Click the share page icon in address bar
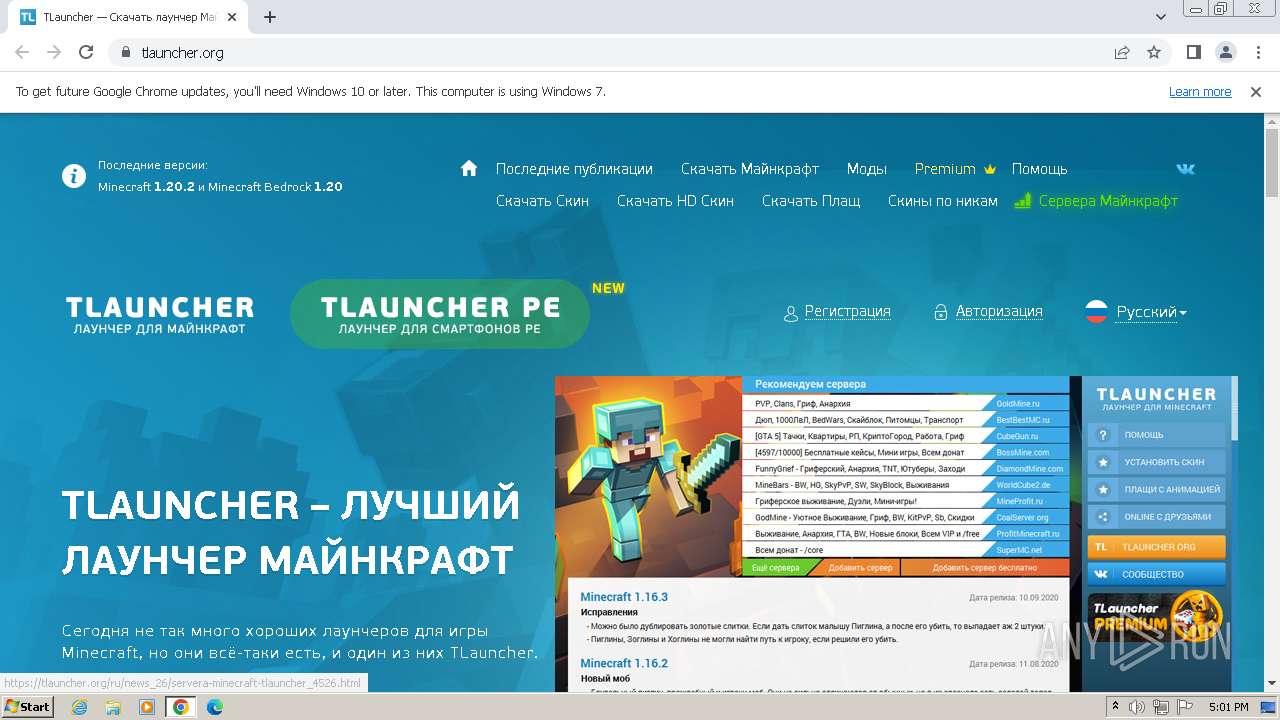The width and height of the screenshot is (1280, 720). 1122,52
